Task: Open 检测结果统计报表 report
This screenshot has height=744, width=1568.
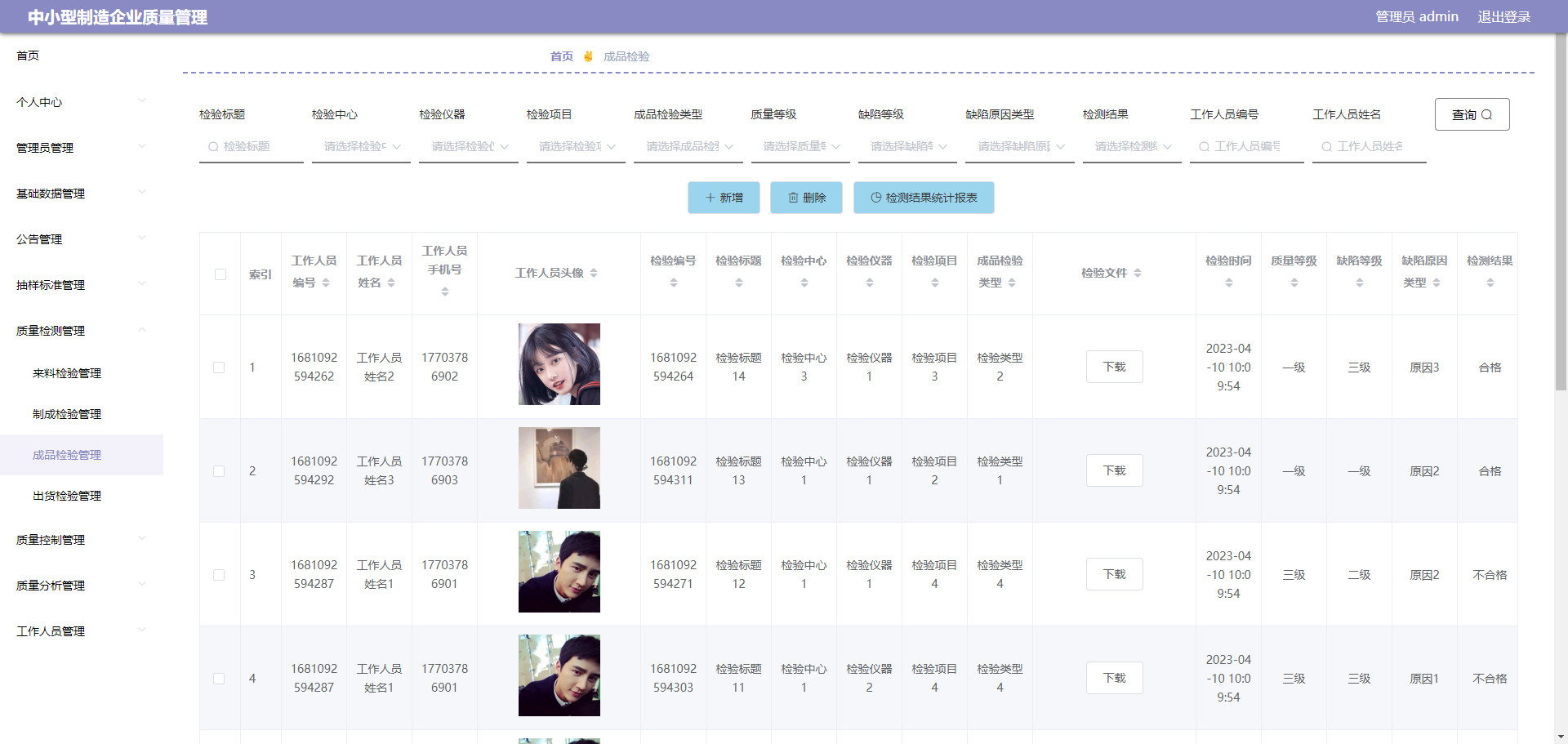Action: point(924,198)
